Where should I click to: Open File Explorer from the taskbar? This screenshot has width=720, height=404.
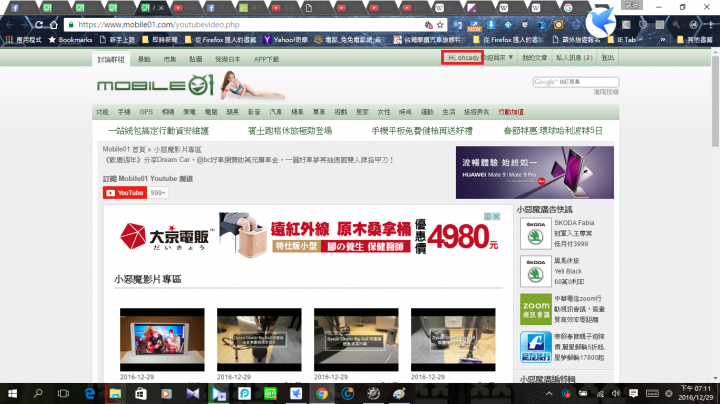pos(115,393)
